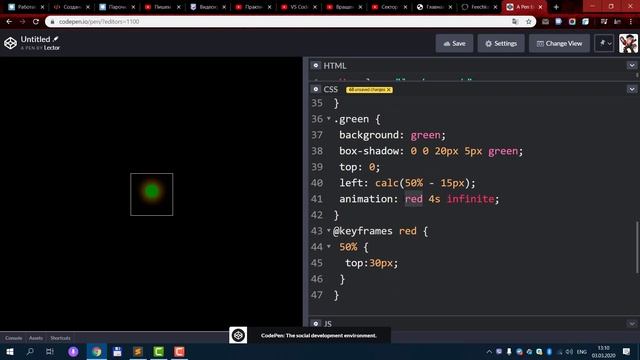The height and width of the screenshot is (360, 640).
Task: Click the translate page icon
Action: point(515,21)
